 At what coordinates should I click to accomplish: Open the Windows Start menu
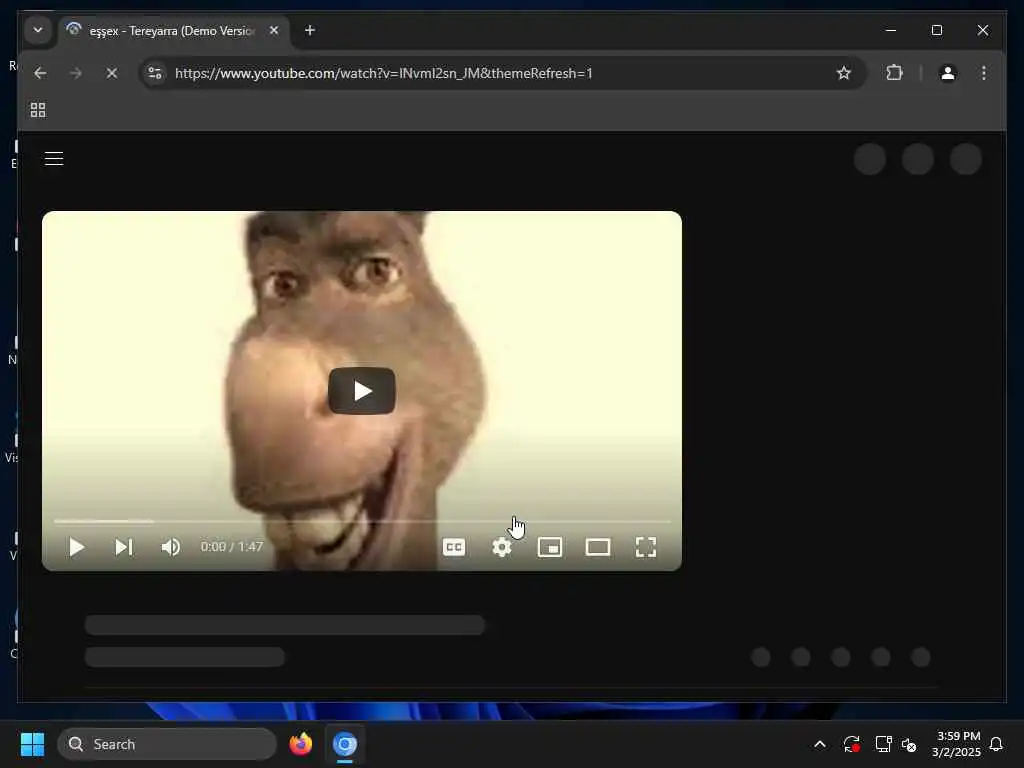[32, 744]
